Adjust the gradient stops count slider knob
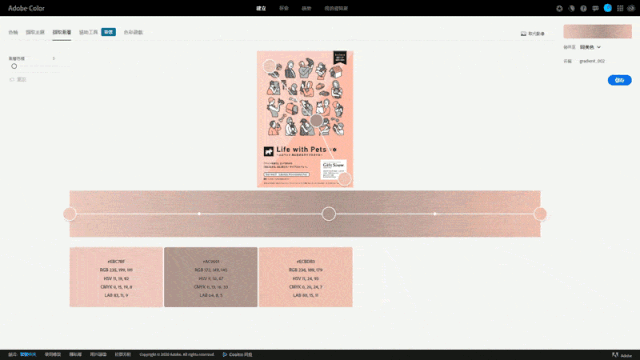 [14, 66]
